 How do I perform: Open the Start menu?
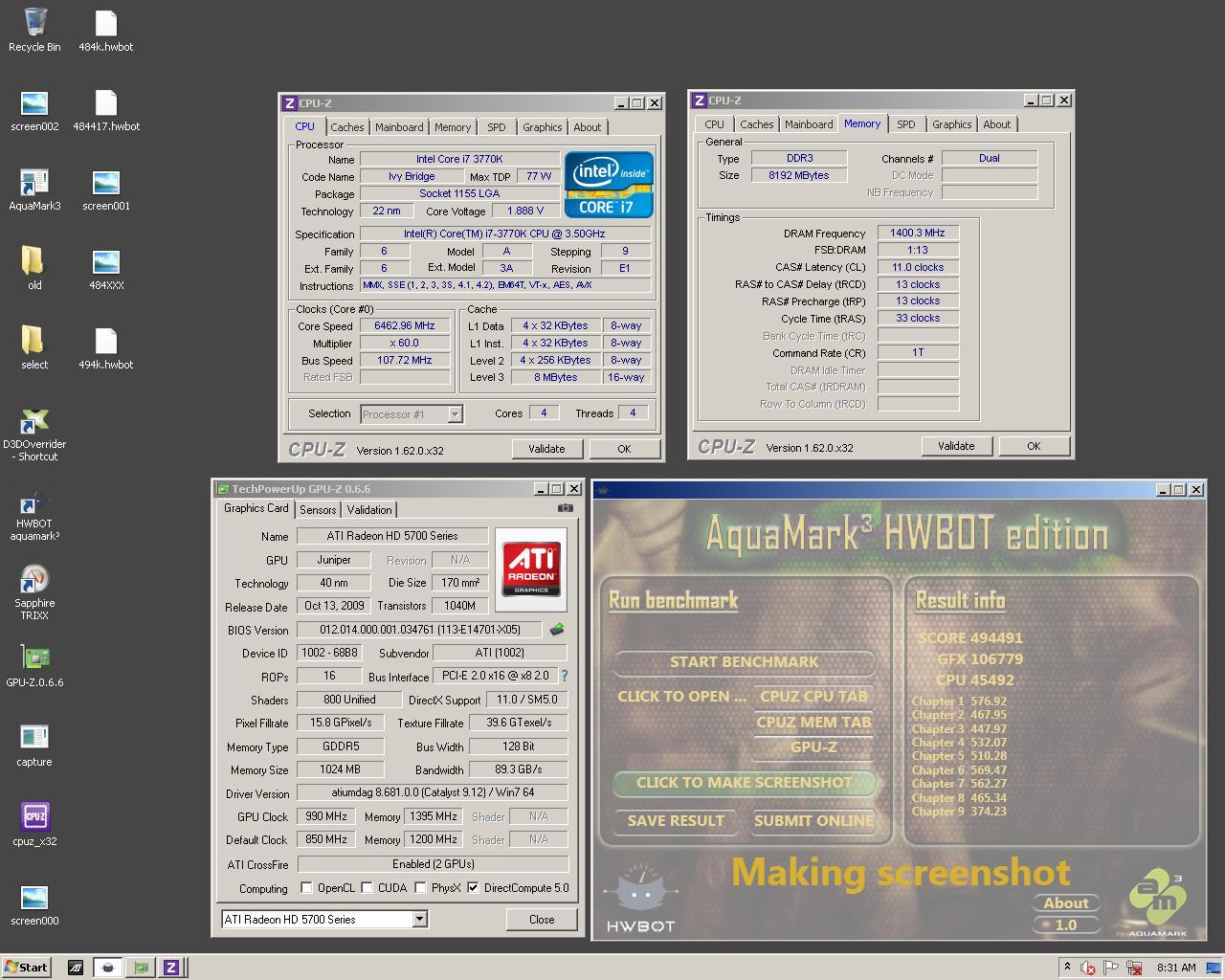pyautogui.click(x=26, y=968)
